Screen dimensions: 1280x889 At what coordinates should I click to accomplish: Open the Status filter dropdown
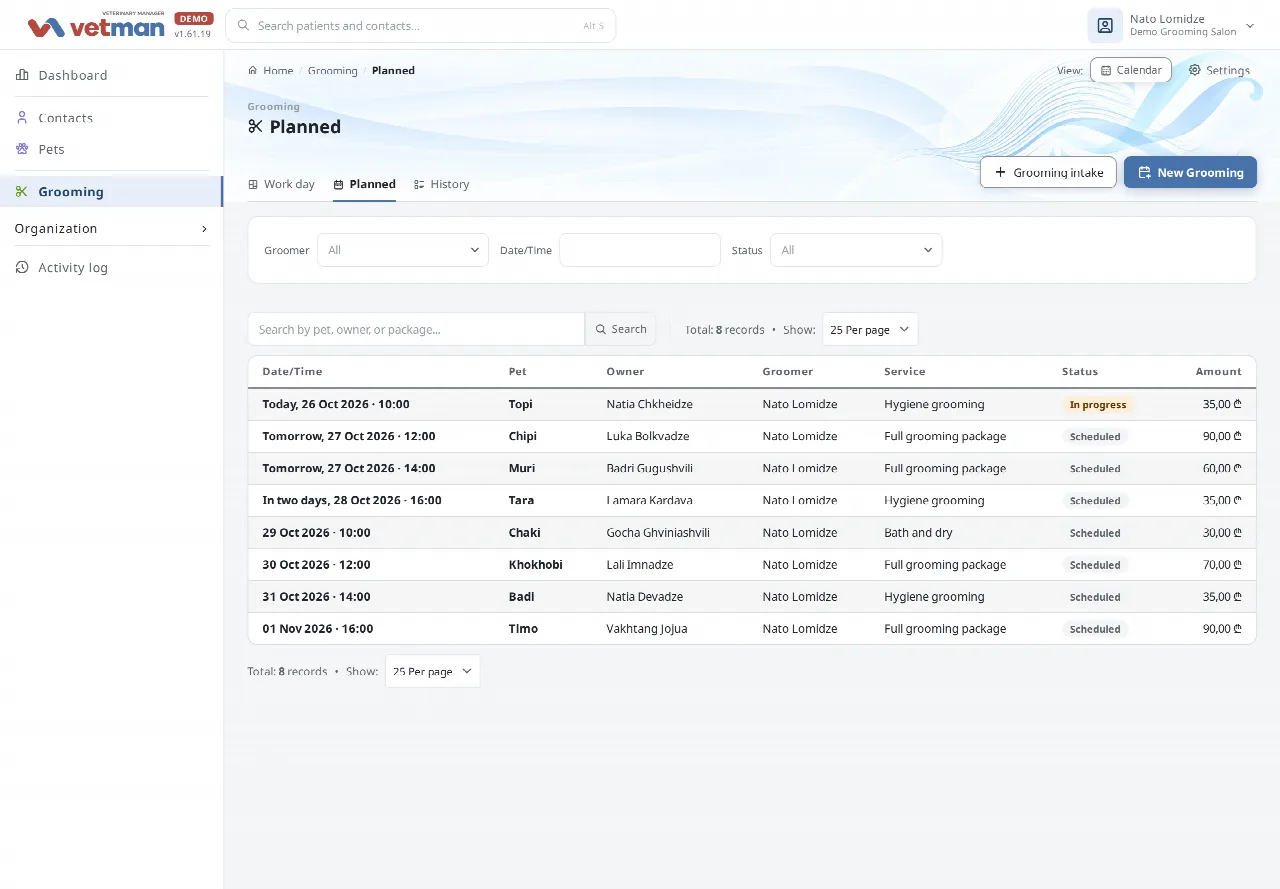click(856, 250)
